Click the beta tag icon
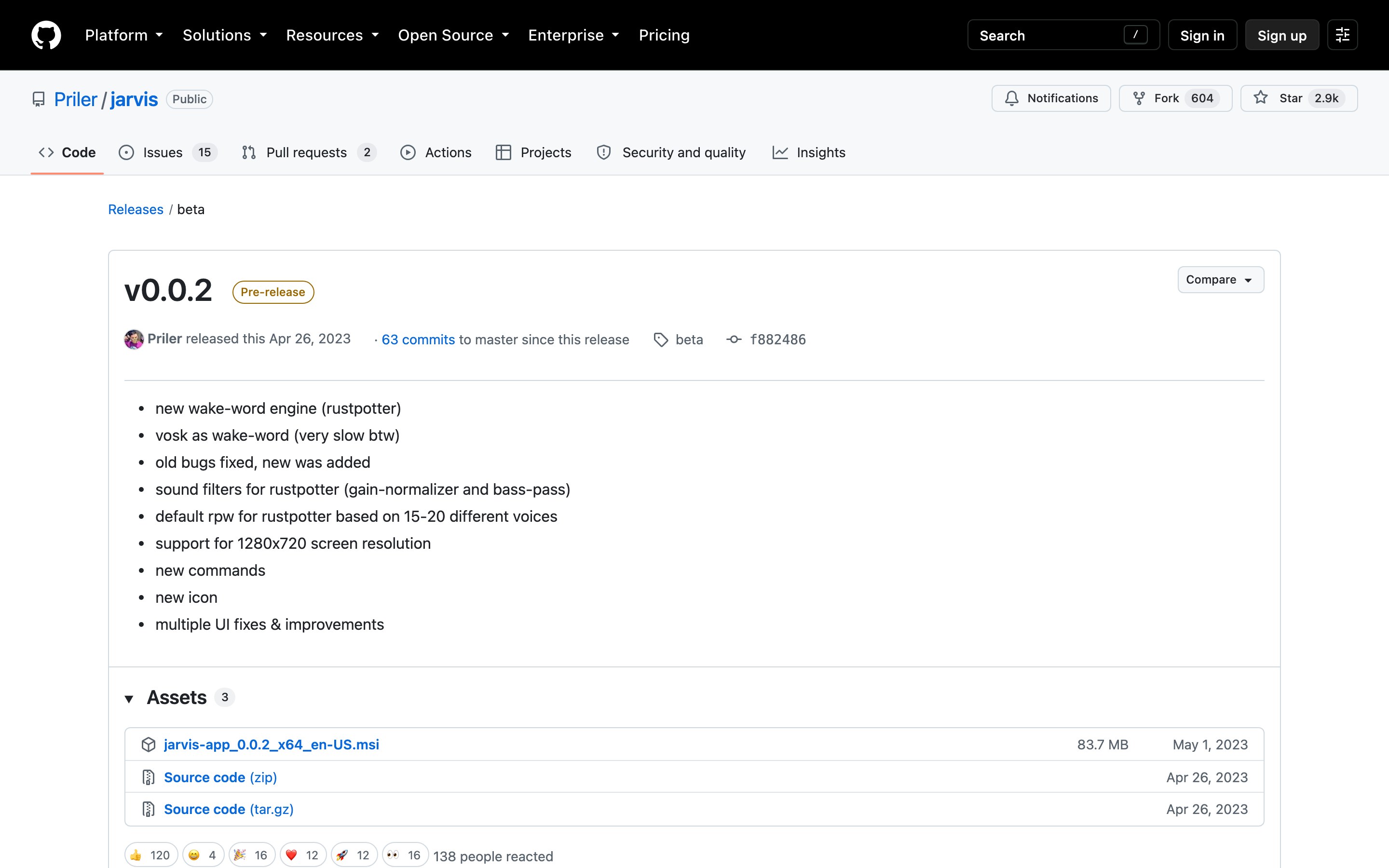This screenshot has width=1389, height=868. tap(661, 340)
